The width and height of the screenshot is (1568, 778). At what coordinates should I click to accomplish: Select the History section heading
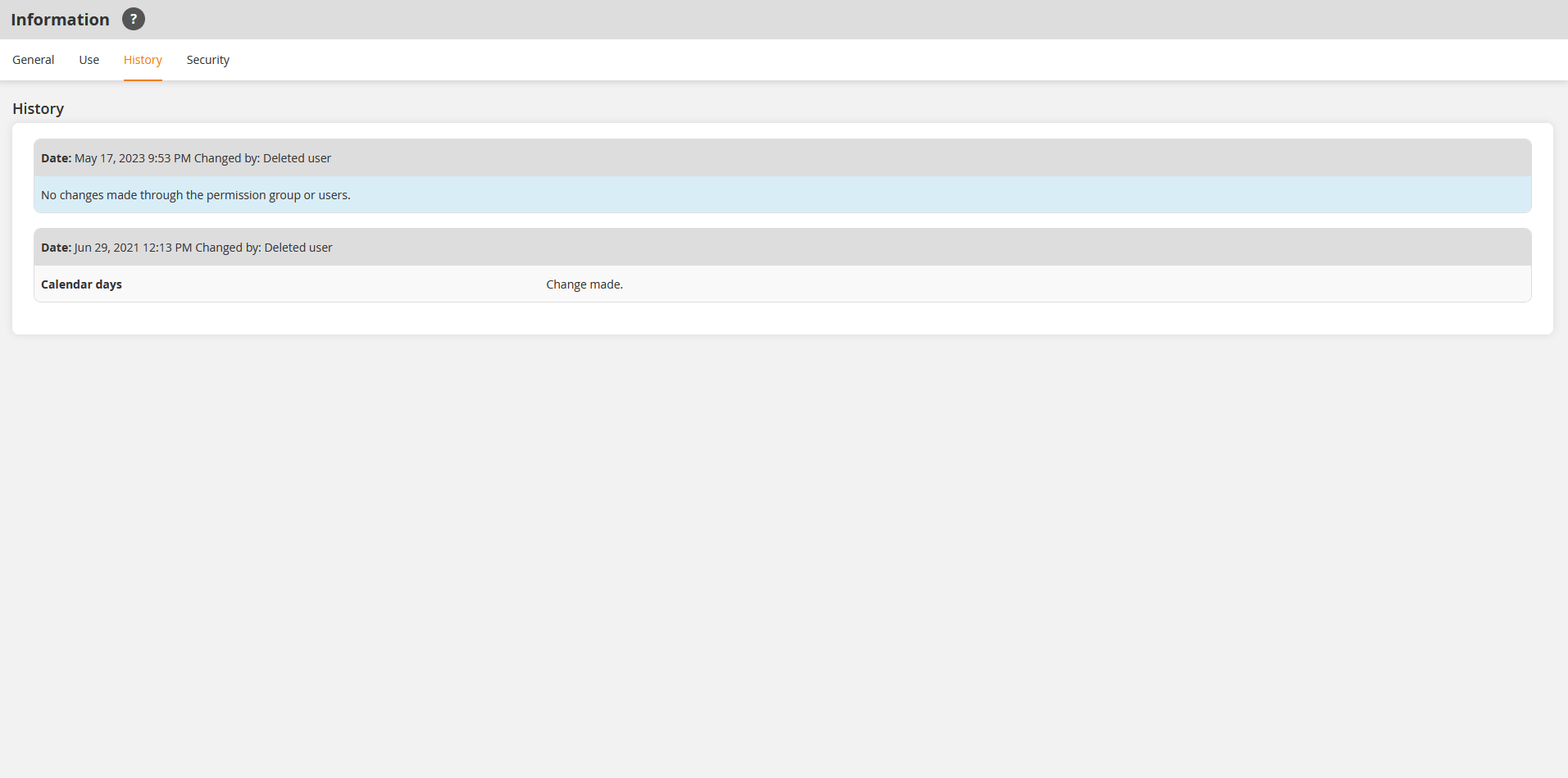click(x=38, y=108)
